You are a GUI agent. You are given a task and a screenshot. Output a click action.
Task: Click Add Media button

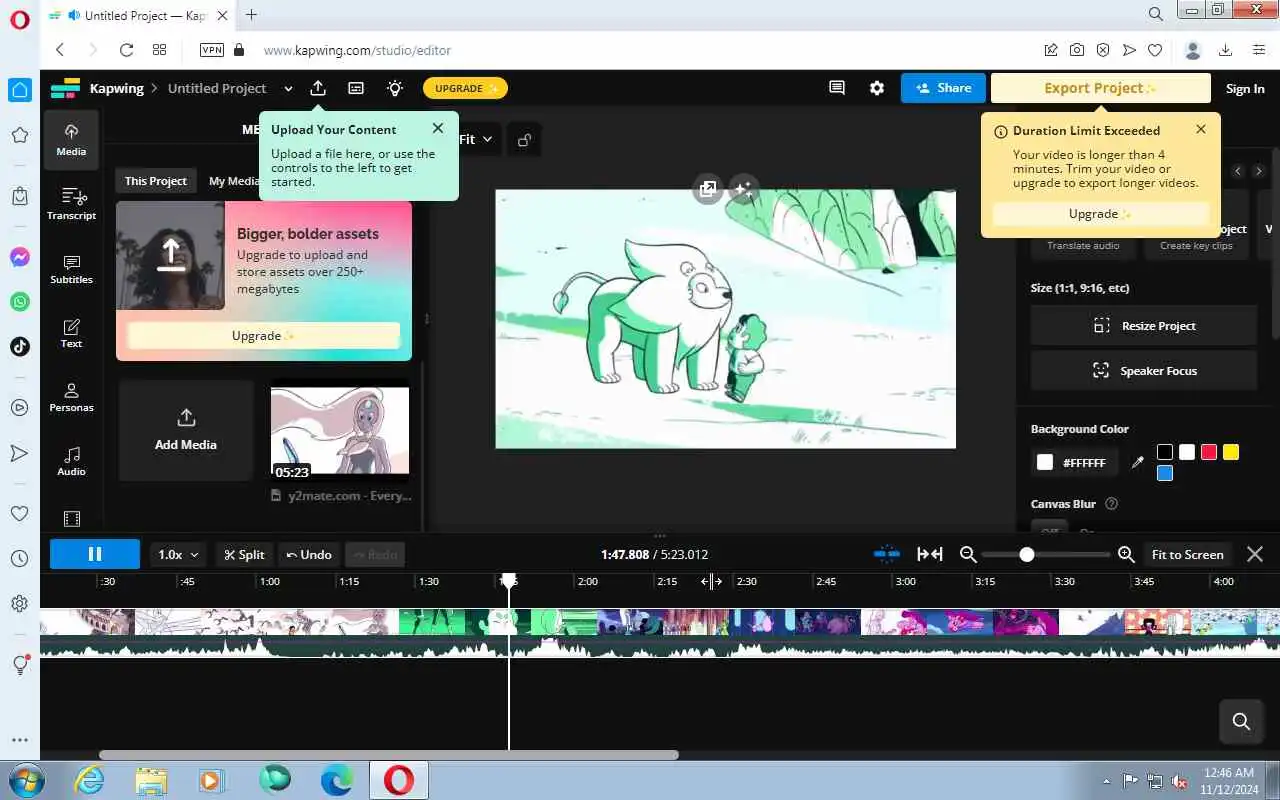pyautogui.click(x=186, y=430)
